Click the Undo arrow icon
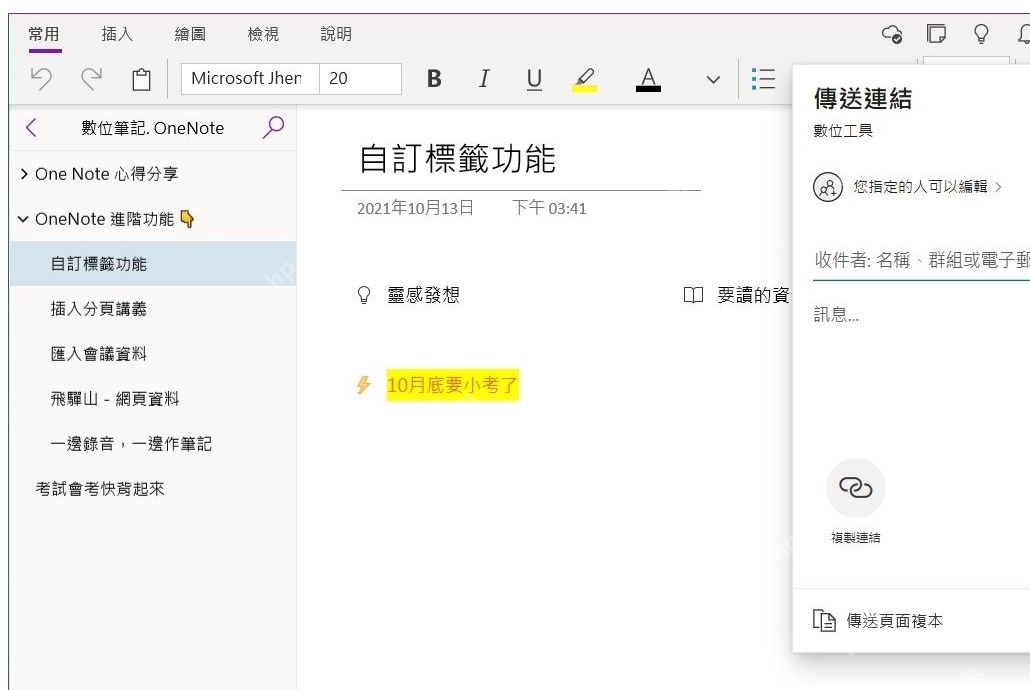1030x690 pixels. [x=41, y=79]
